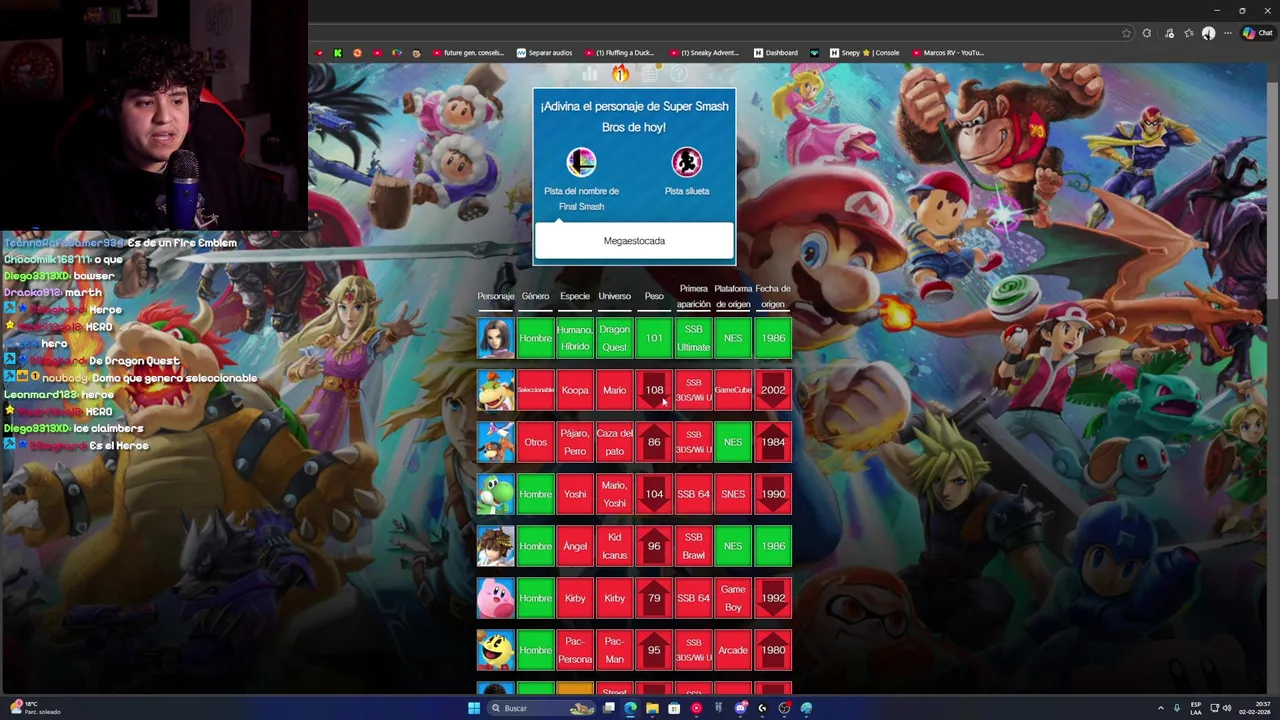Viewport: 1280px width, 720px height.
Task: Open the clock showing 20:57
Action: point(1254,708)
